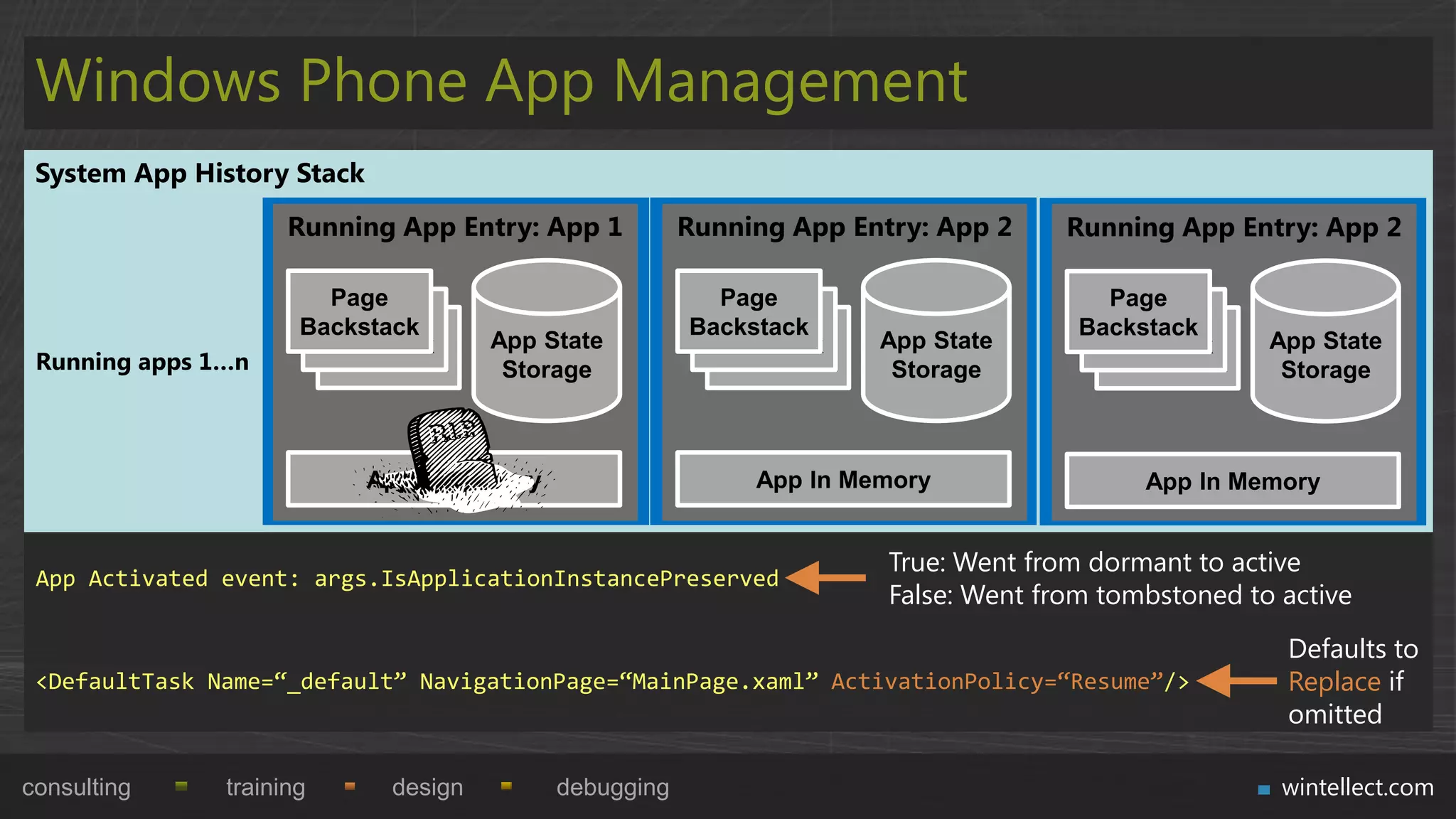Click App In Memory box in rightmost entry
The width and height of the screenshot is (1456, 819).
click(1232, 481)
